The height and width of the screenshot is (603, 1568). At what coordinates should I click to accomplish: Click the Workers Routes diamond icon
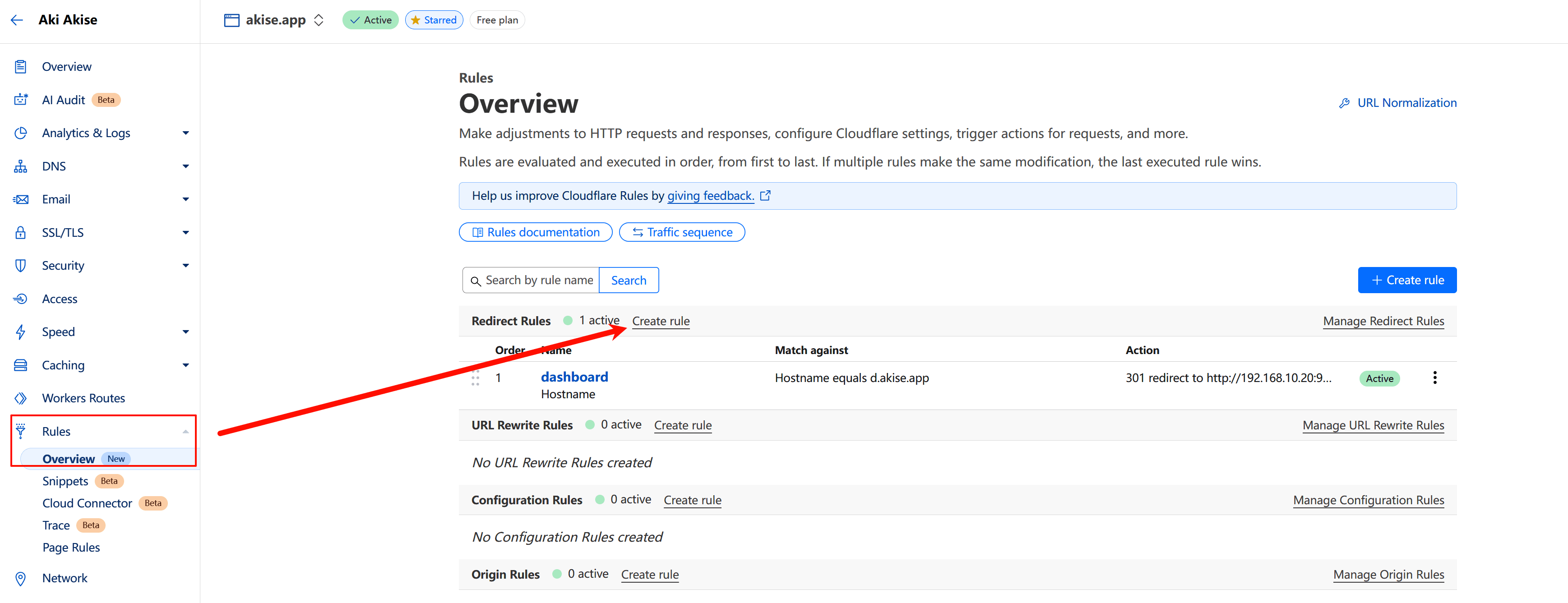21,398
